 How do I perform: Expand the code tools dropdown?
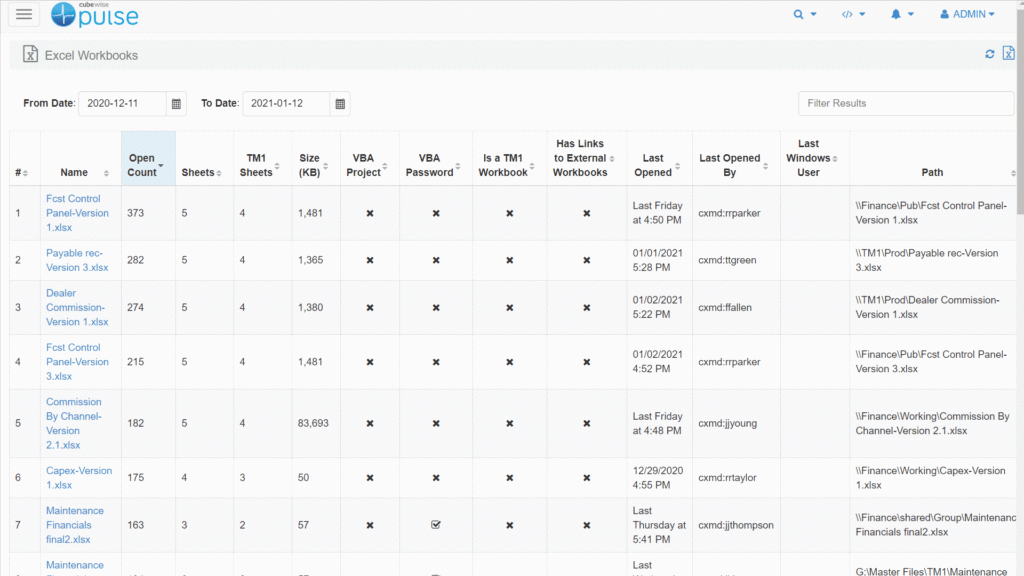coord(853,14)
